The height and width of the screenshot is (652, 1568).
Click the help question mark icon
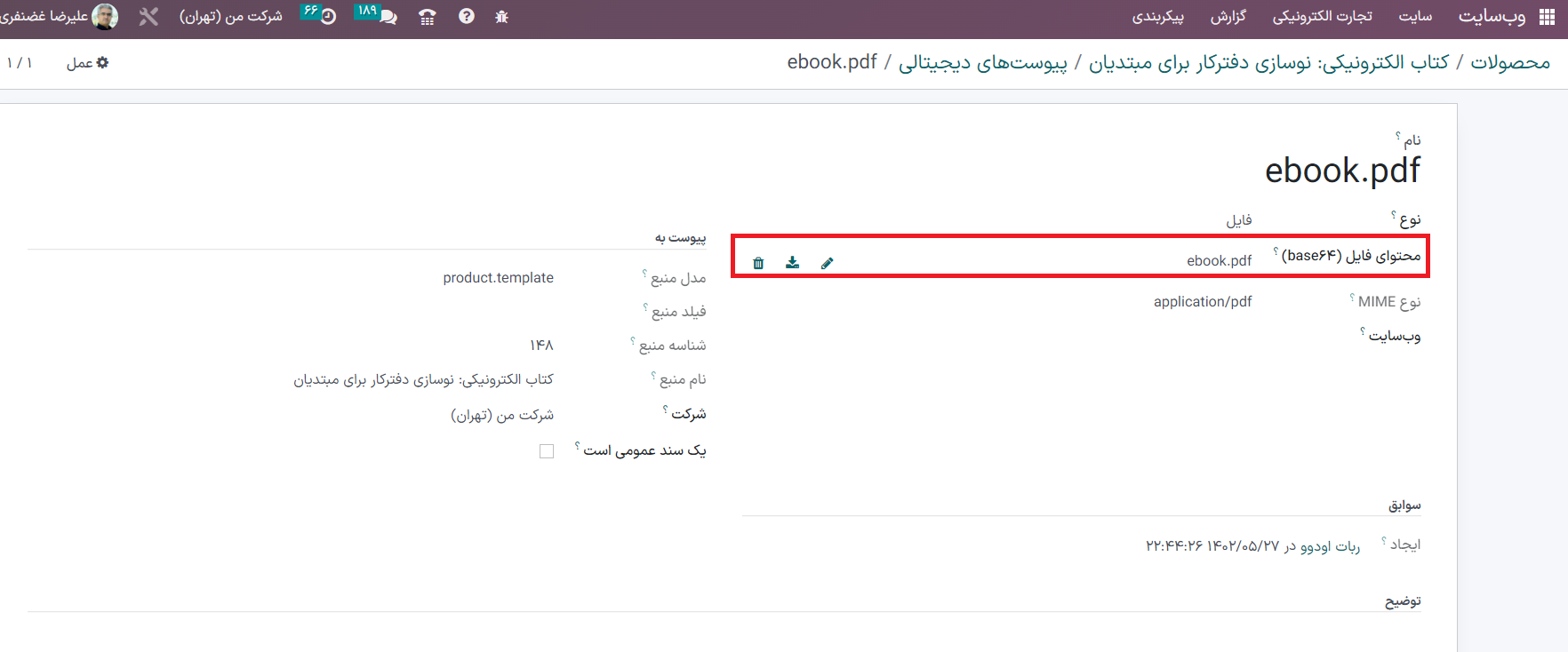coord(466,17)
